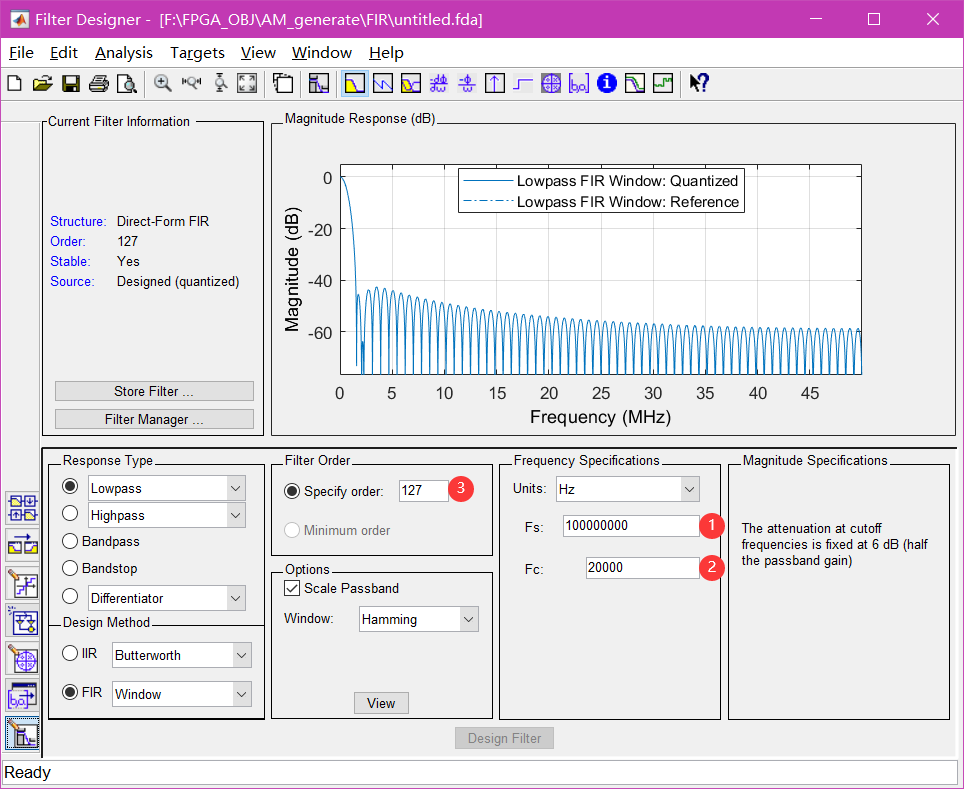Click in the Fc cutoff frequency field
Viewport: 964px width, 789px height.
pyautogui.click(x=642, y=568)
